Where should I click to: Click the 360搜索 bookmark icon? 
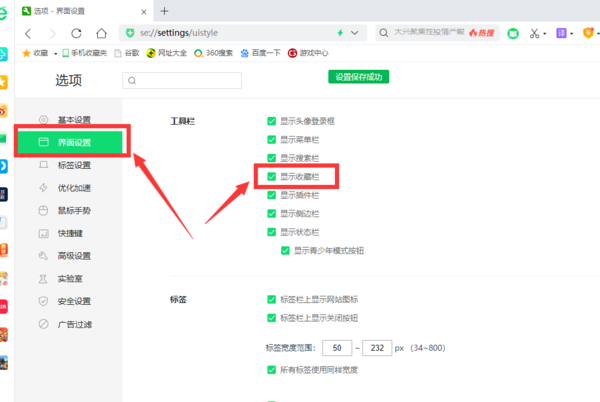click(x=199, y=53)
